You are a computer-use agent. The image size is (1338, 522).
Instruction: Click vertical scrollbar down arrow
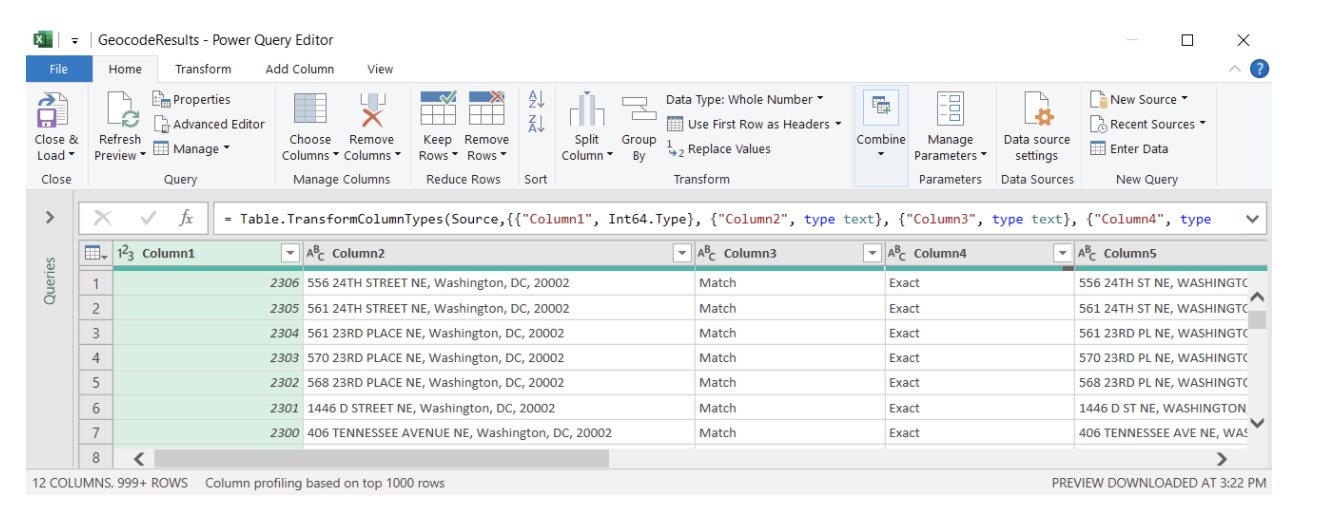1258,423
